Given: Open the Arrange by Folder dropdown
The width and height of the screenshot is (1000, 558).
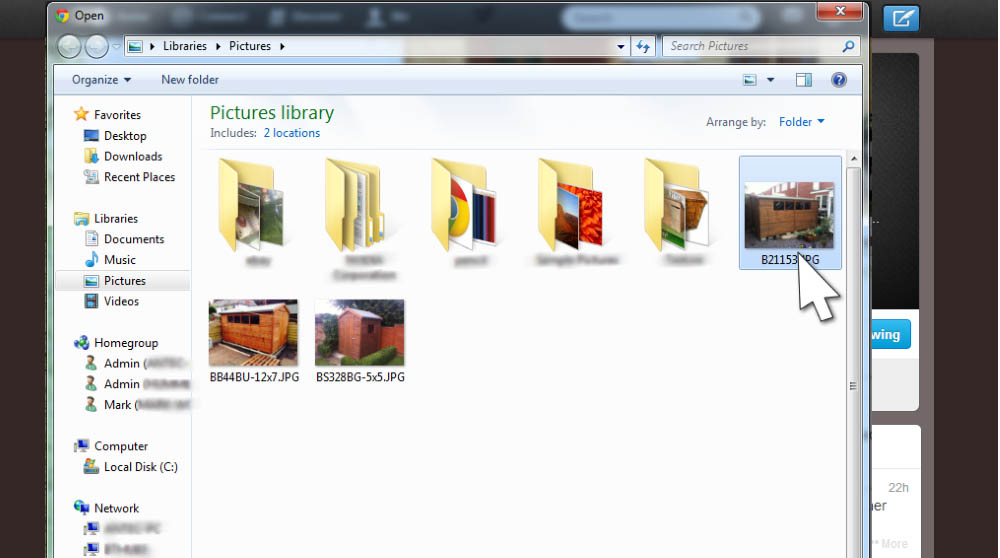Looking at the screenshot, I should click(x=802, y=122).
